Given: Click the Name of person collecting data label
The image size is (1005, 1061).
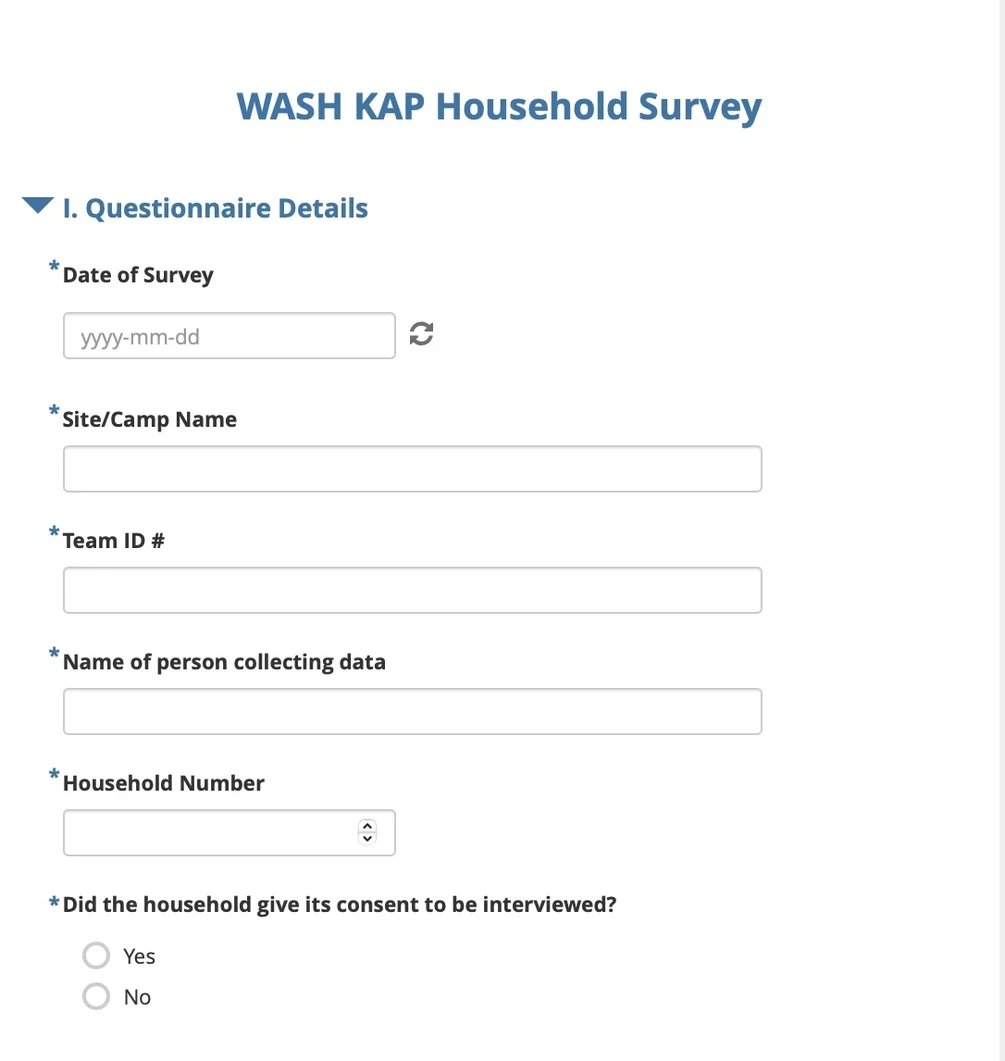Looking at the screenshot, I should [224, 662].
